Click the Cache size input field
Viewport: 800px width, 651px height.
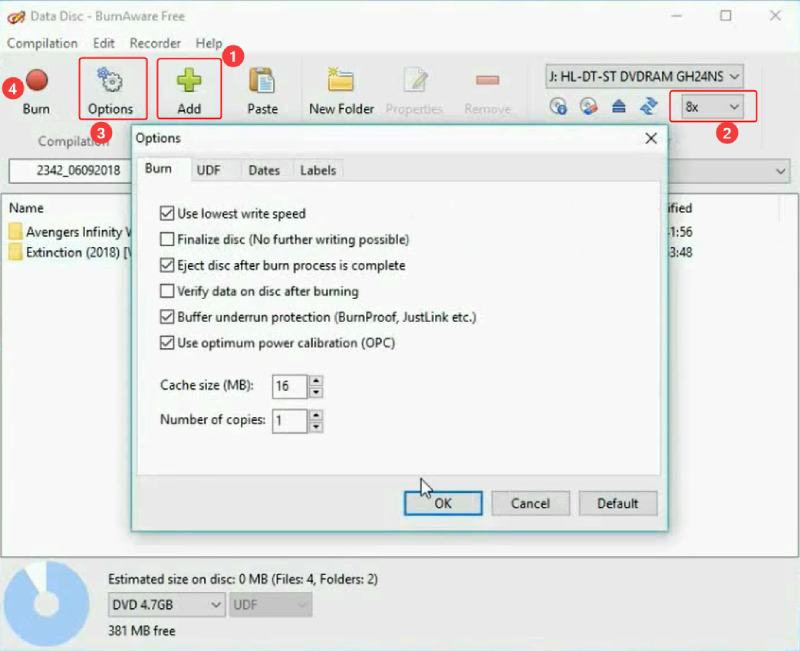point(289,386)
